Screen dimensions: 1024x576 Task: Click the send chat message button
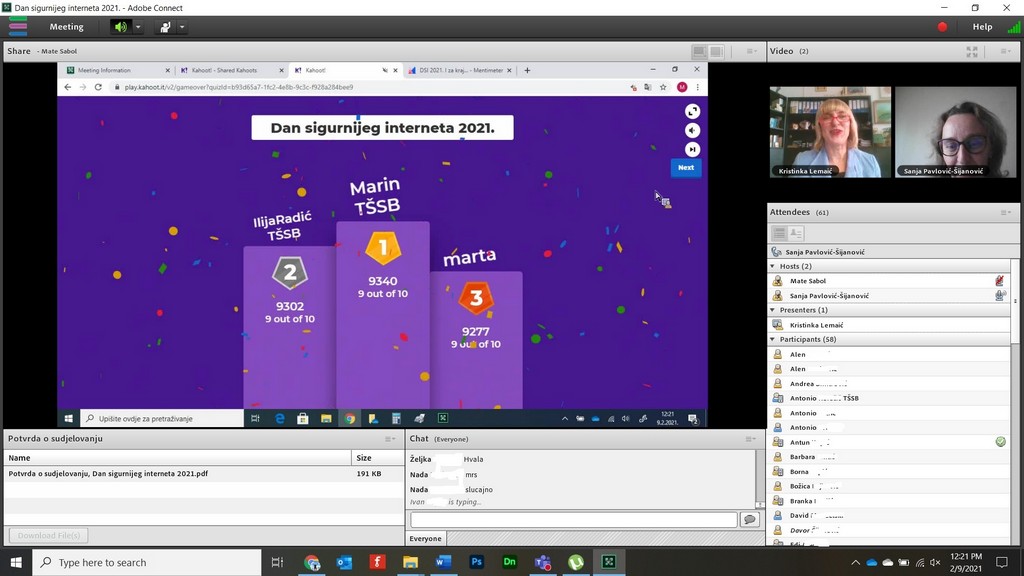(749, 520)
